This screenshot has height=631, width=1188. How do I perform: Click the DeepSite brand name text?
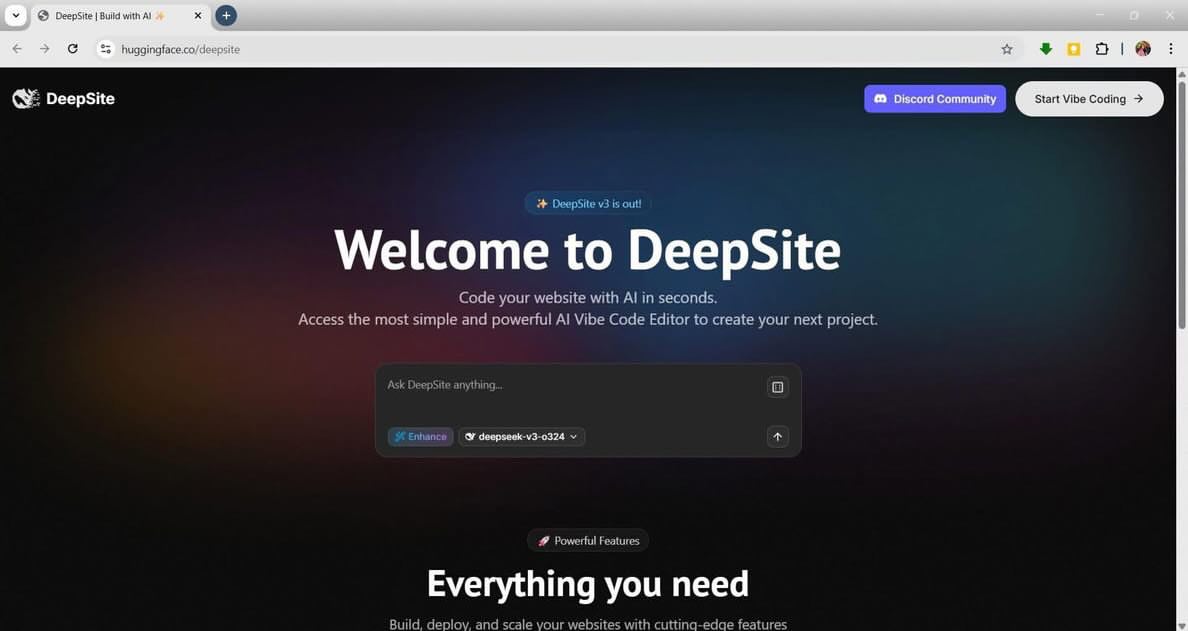tap(80, 98)
